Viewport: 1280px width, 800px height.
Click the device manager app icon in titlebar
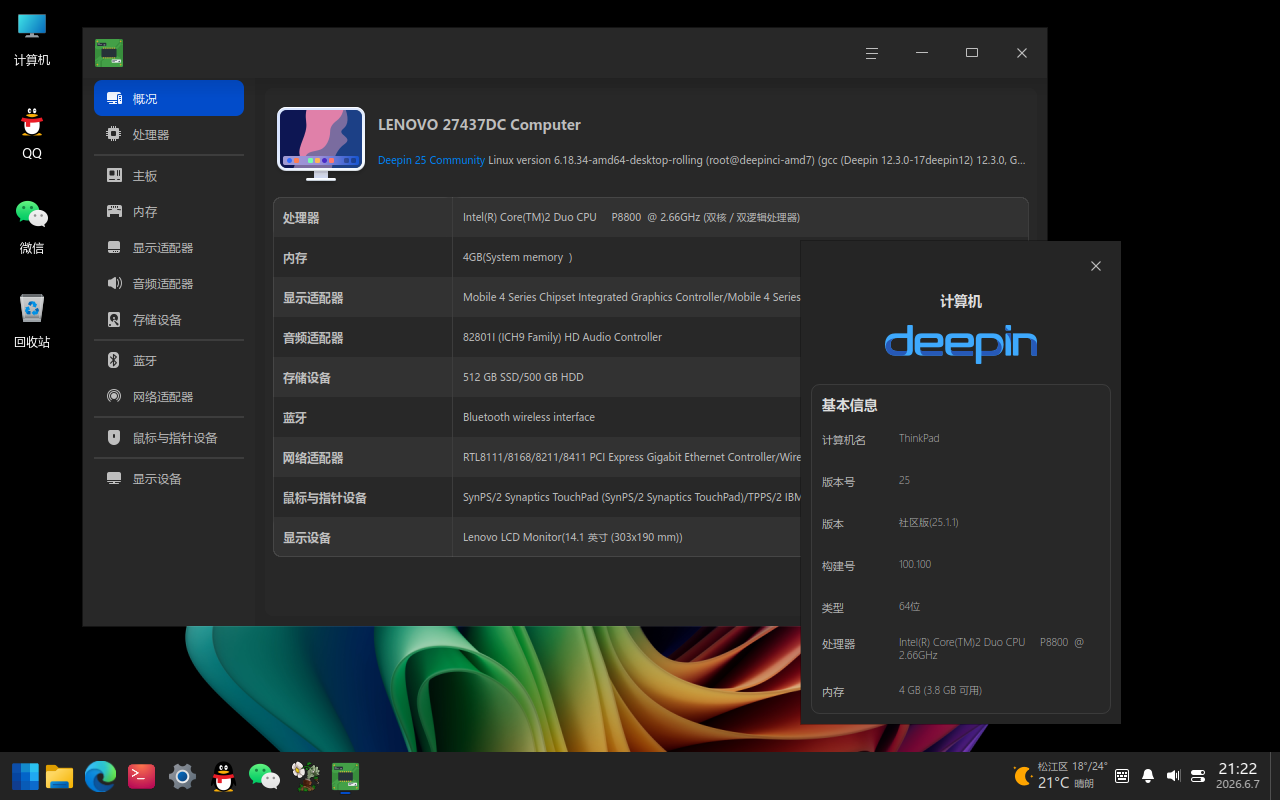pos(109,53)
